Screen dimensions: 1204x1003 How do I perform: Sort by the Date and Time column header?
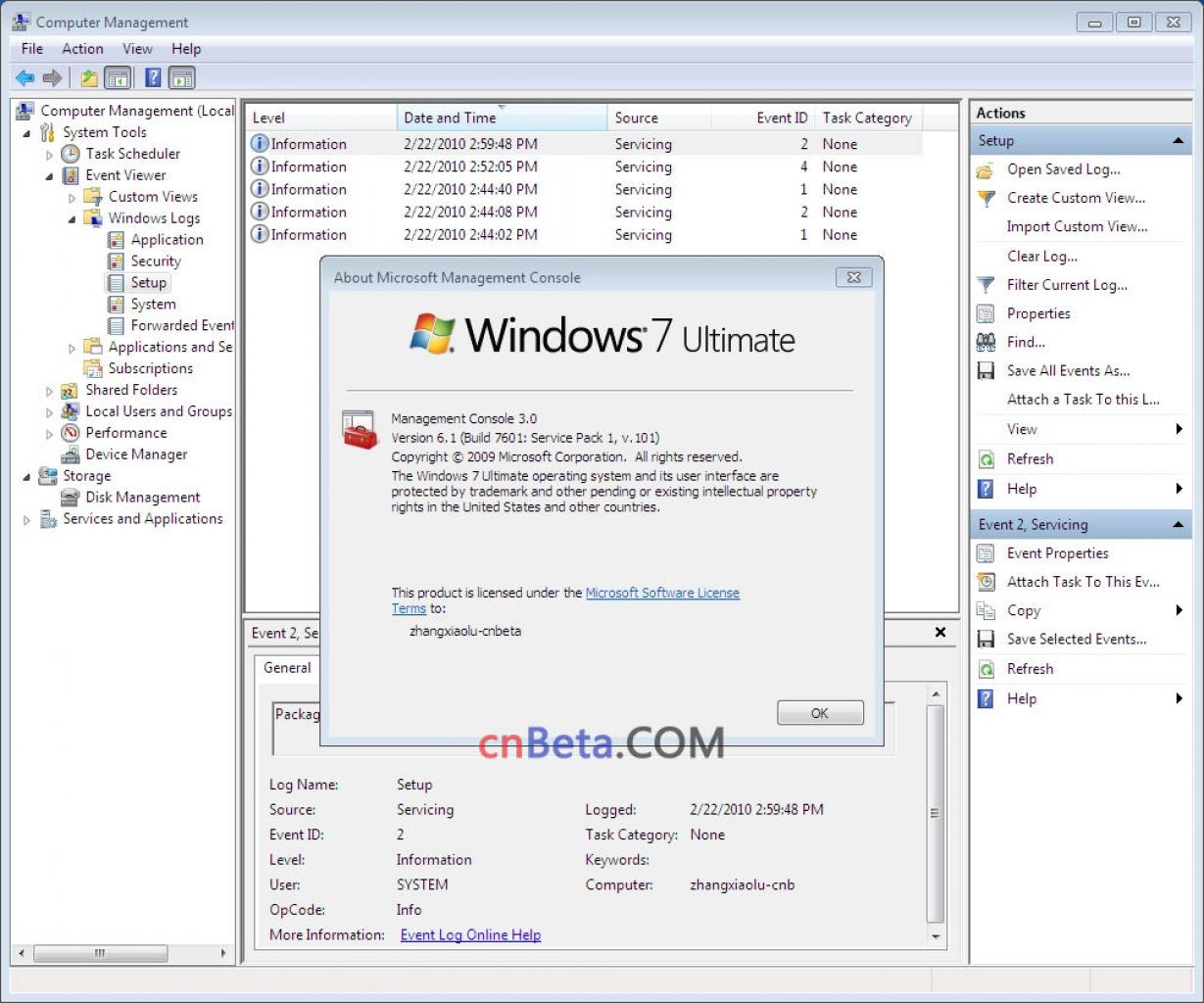503,118
